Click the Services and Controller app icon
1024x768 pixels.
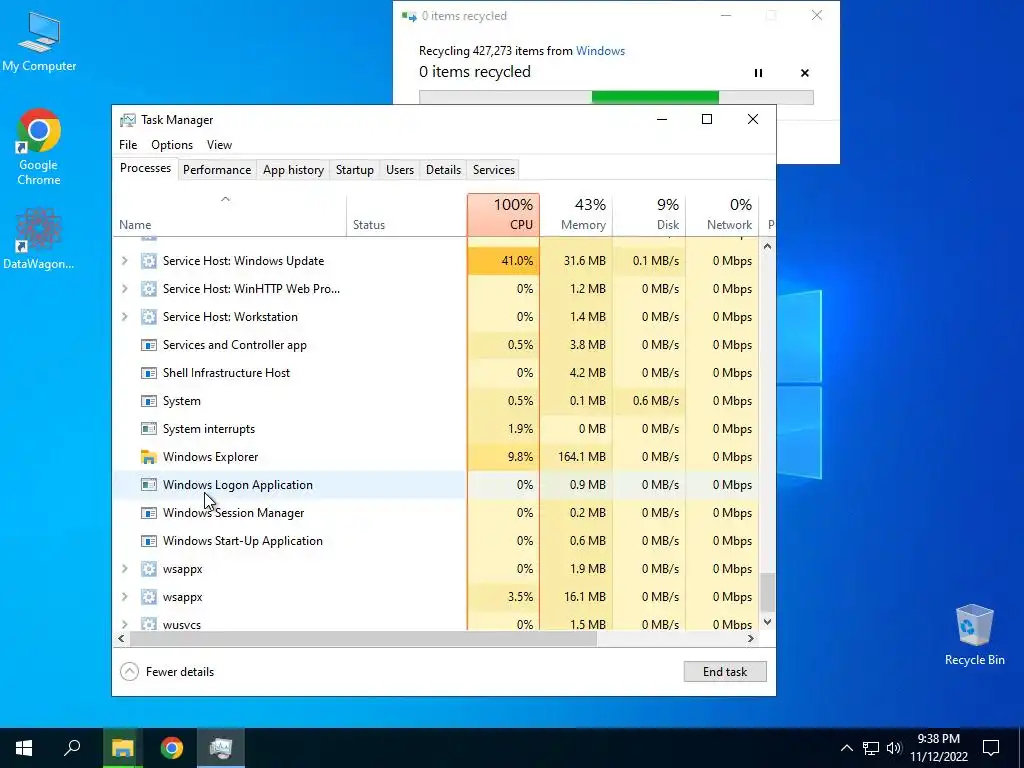point(149,345)
